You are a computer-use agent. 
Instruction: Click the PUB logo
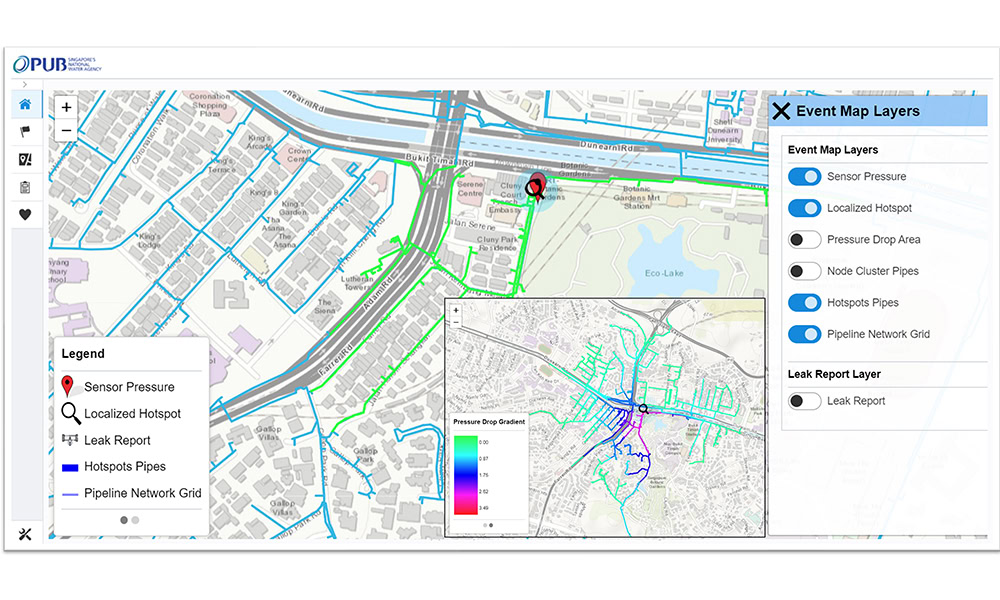pyautogui.click(x=55, y=64)
